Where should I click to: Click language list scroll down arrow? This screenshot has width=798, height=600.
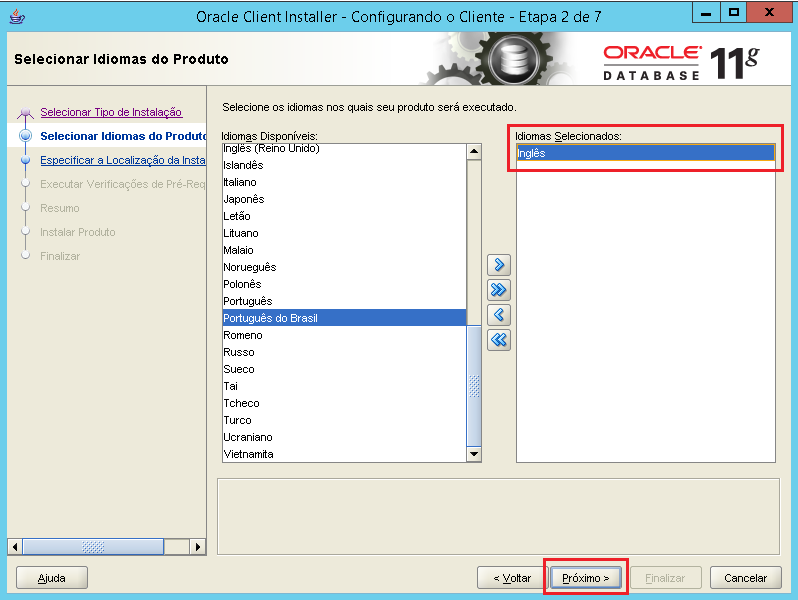[474, 454]
